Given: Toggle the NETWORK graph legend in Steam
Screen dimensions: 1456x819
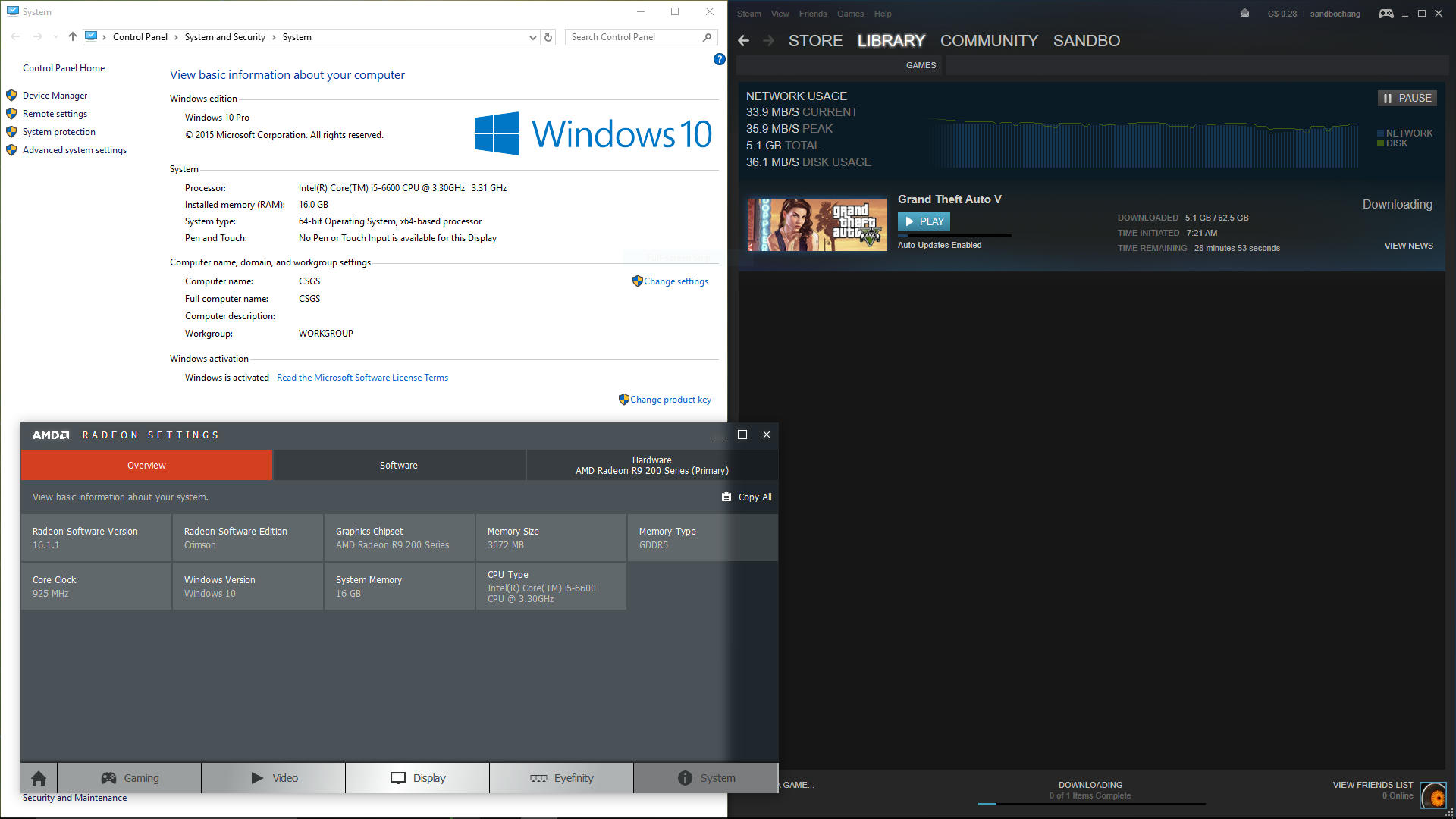Looking at the screenshot, I should point(1404,133).
